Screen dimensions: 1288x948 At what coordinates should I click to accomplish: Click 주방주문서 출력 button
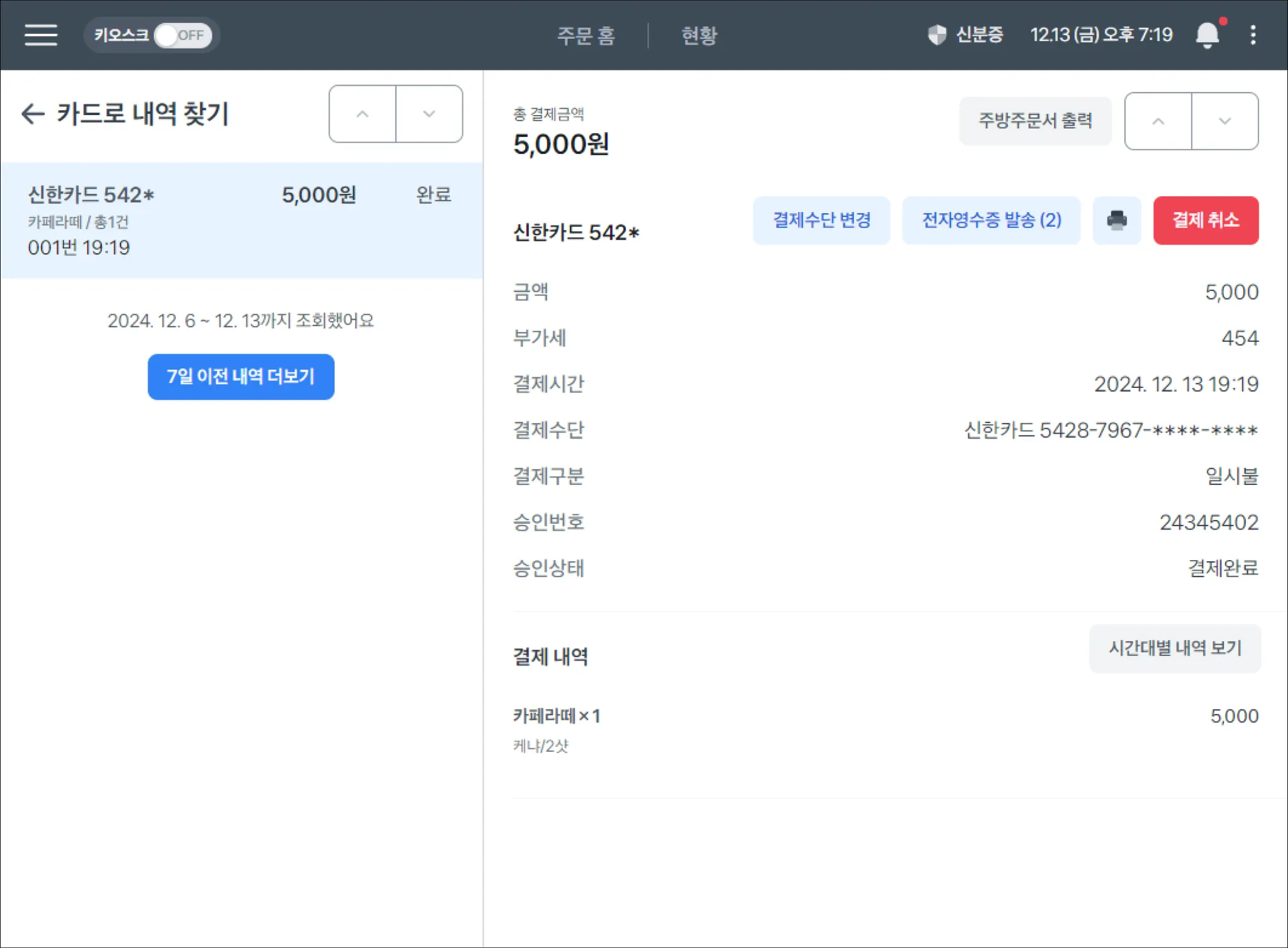(1035, 121)
